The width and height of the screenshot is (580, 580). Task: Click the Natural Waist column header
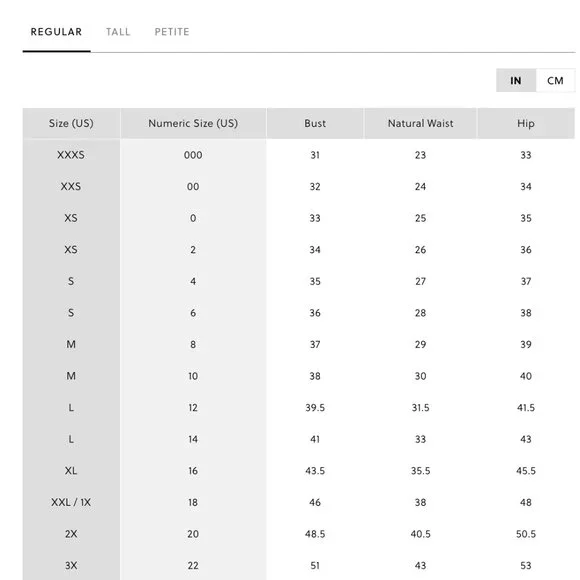[421, 123]
